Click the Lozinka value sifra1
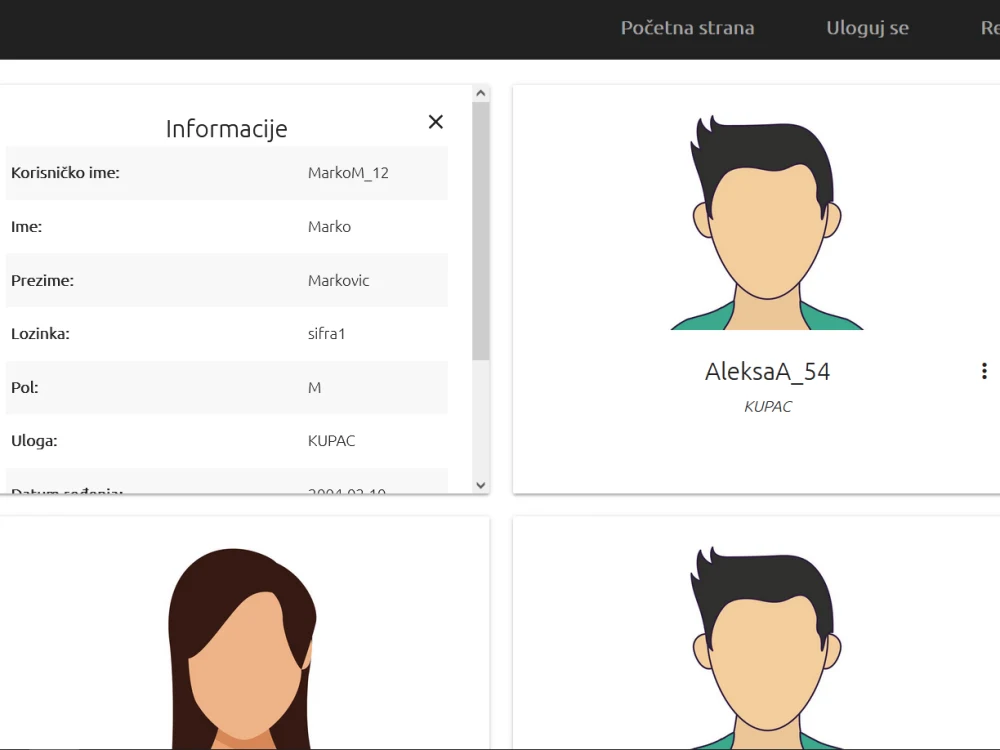 coord(326,334)
